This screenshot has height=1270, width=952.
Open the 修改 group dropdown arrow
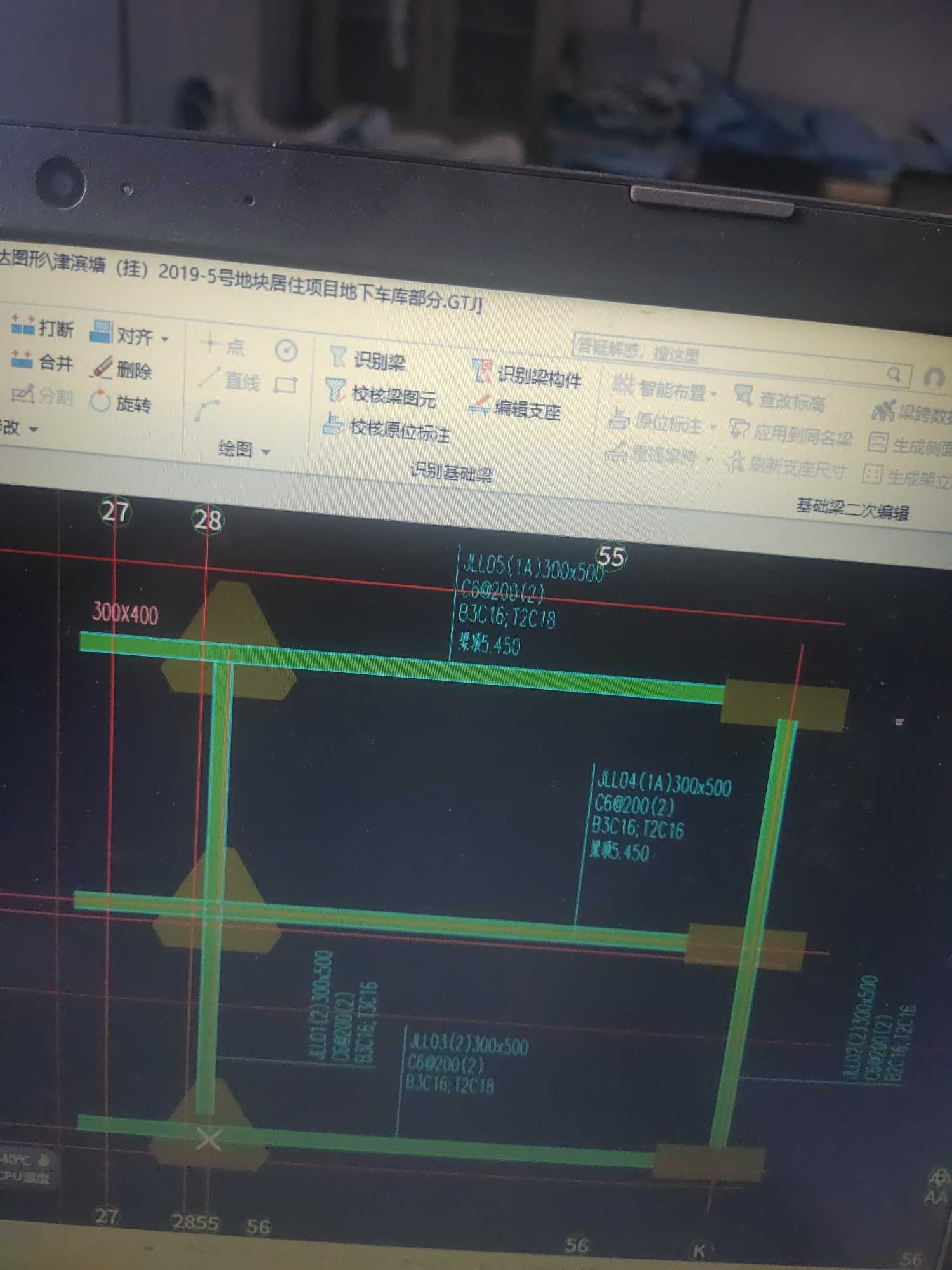pos(33,429)
